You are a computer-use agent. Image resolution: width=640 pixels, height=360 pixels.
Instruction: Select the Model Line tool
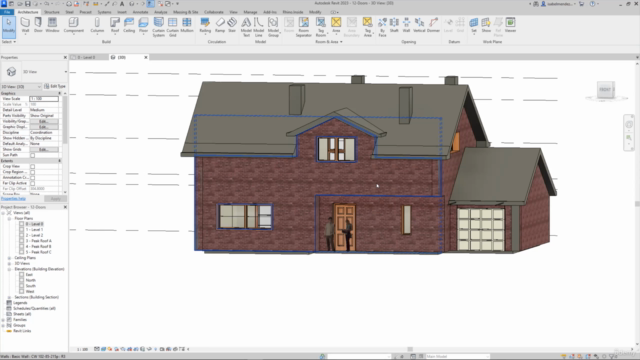click(x=259, y=27)
